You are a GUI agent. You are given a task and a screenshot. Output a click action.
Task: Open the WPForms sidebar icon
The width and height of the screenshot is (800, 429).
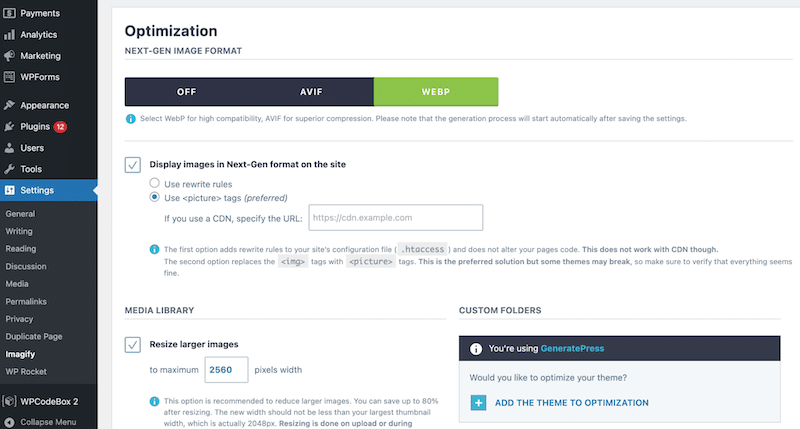pos(9,77)
